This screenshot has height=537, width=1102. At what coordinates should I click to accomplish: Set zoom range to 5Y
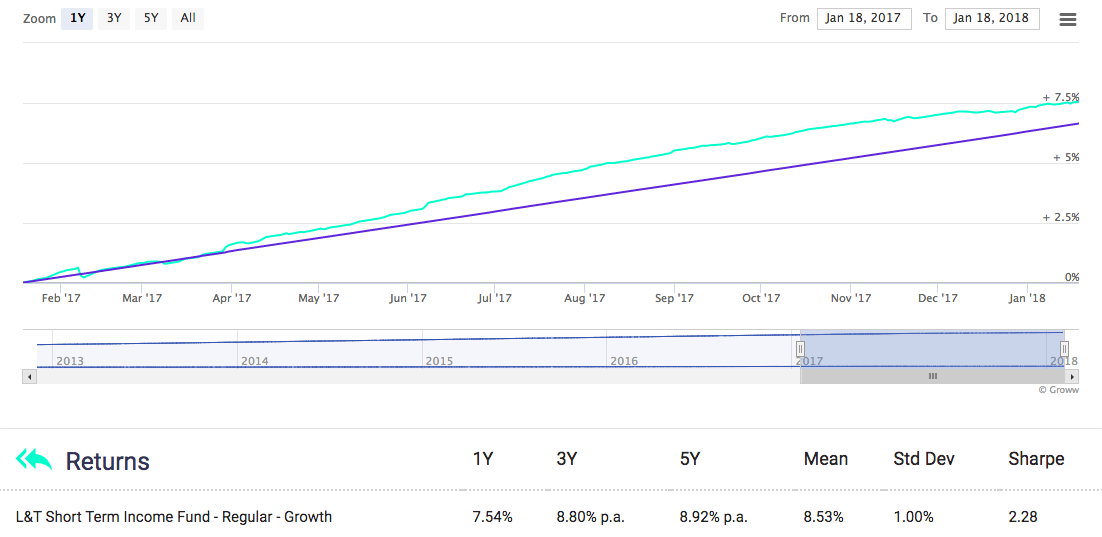151,18
